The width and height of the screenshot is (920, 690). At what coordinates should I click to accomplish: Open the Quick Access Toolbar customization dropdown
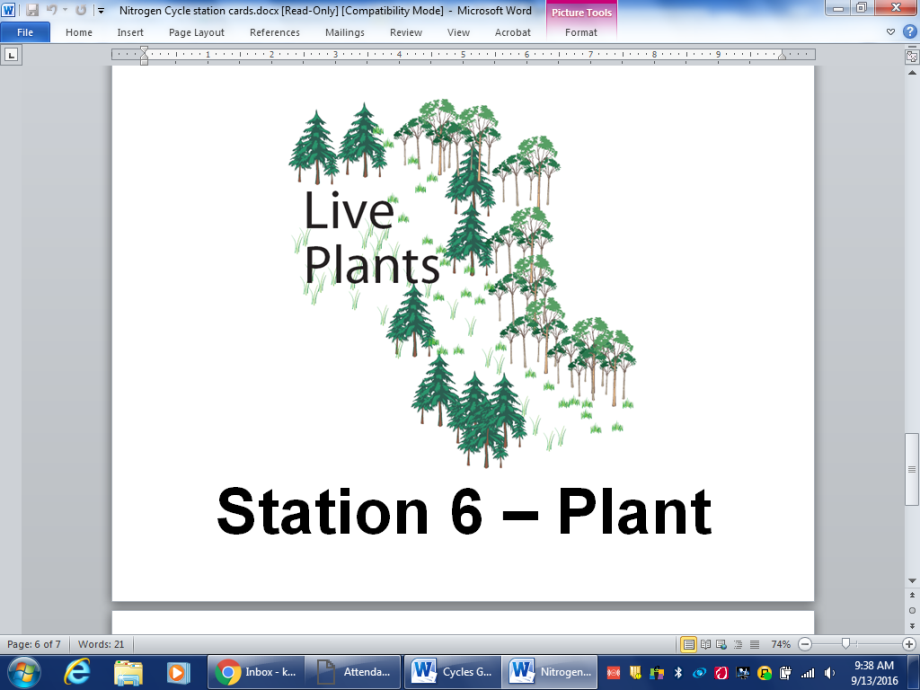[x=100, y=9]
